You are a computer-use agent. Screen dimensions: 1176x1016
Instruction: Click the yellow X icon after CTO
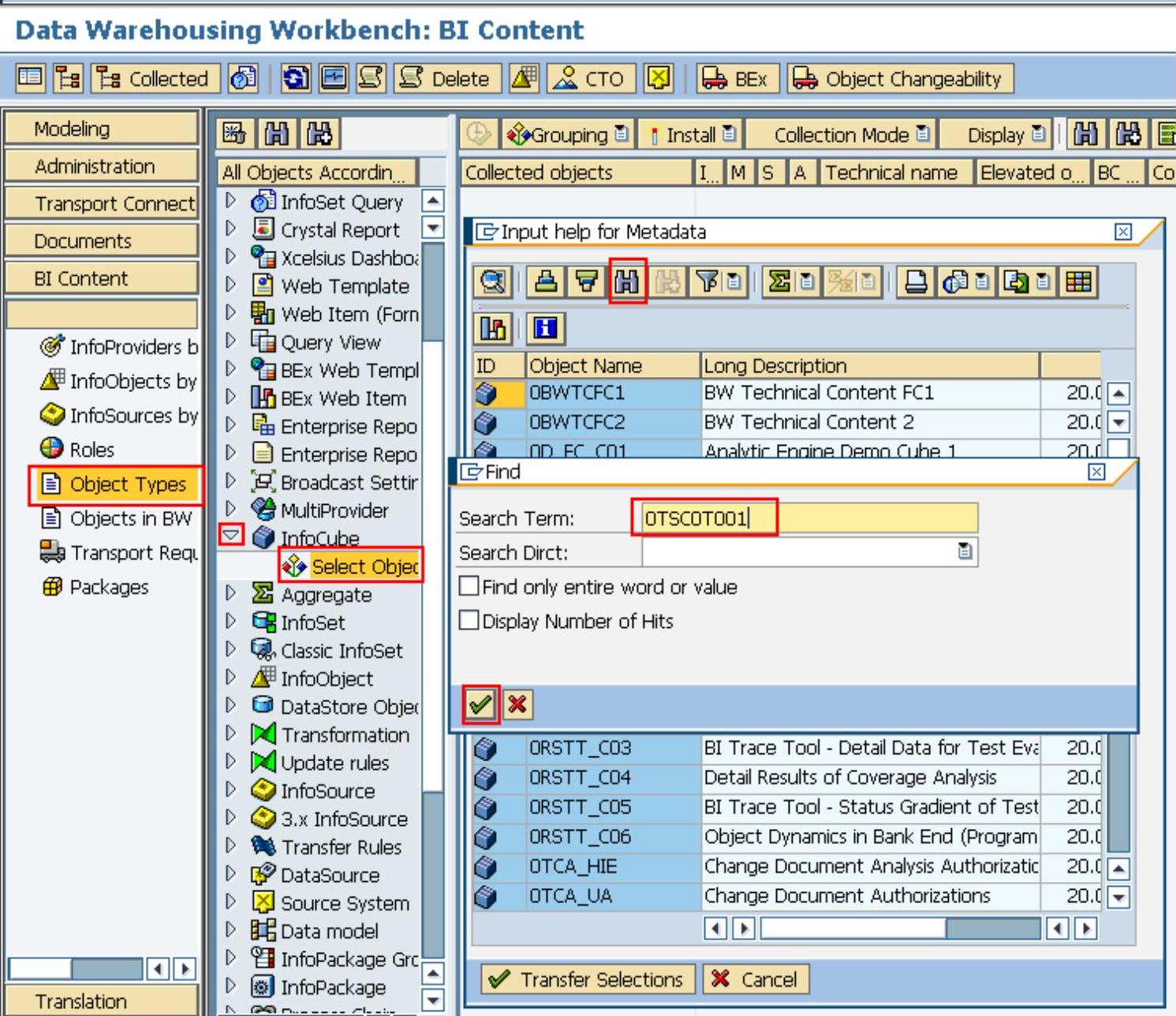tap(659, 78)
